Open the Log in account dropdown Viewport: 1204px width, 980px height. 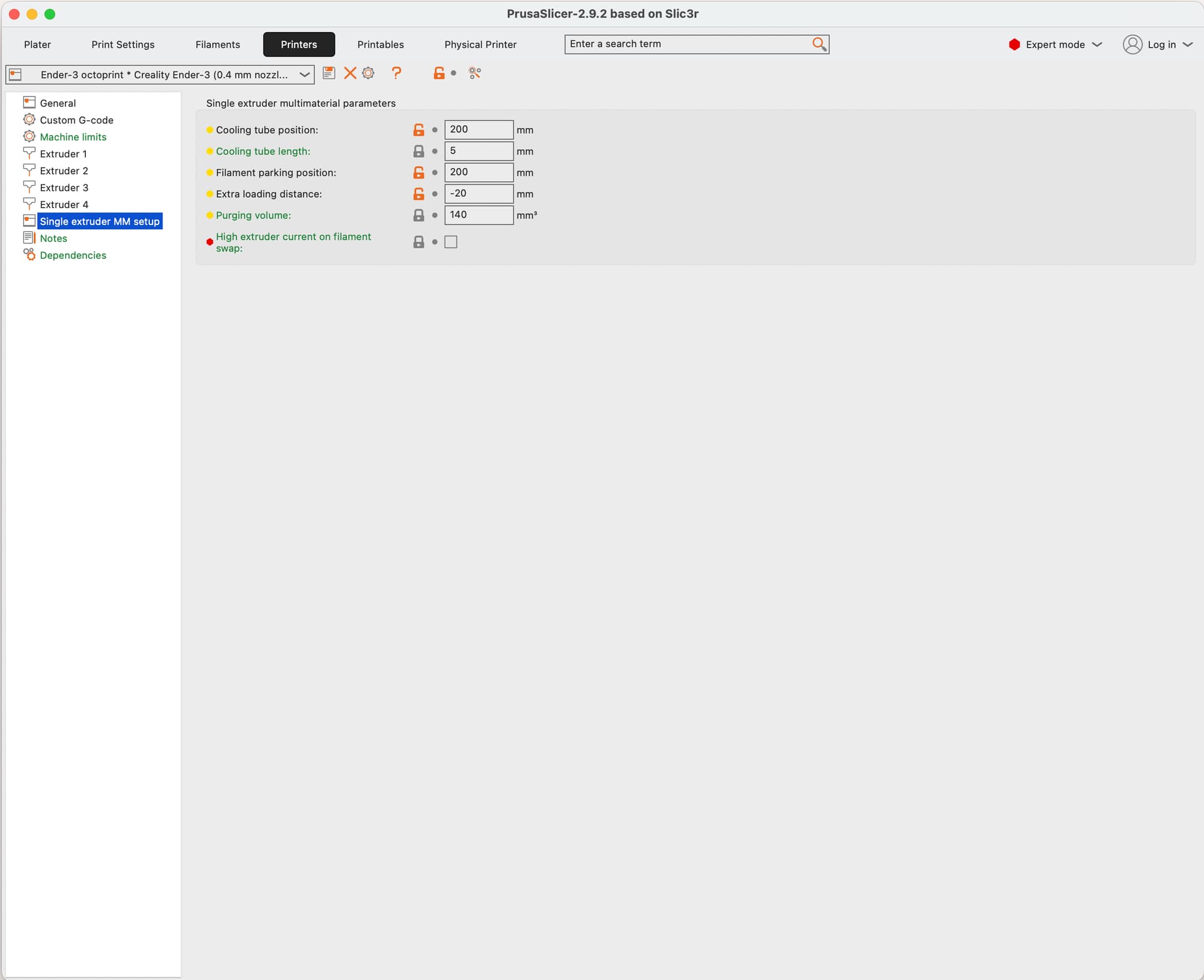(1187, 45)
